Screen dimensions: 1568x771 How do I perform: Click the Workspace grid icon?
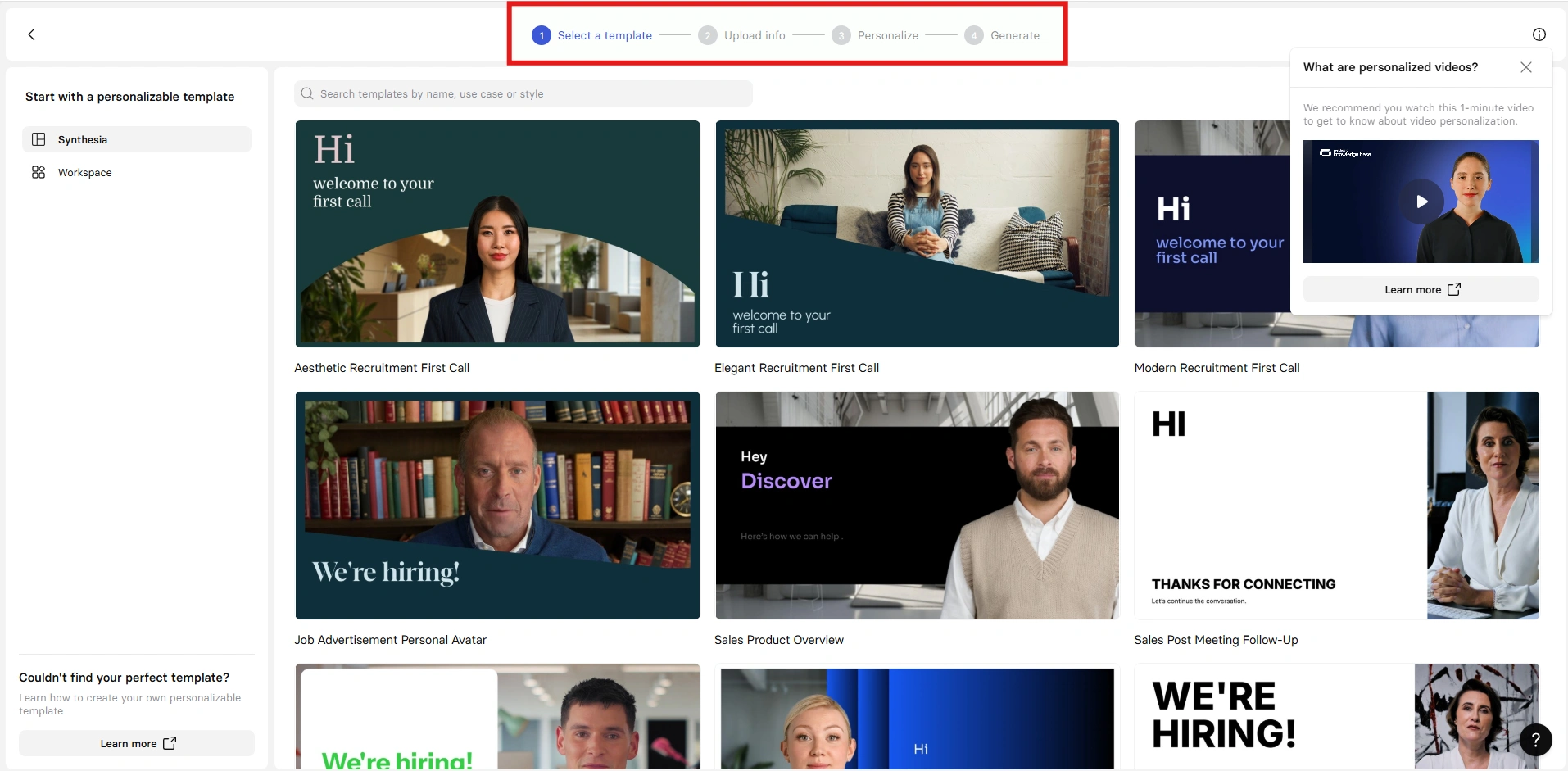pyautogui.click(x=39, y=172)
